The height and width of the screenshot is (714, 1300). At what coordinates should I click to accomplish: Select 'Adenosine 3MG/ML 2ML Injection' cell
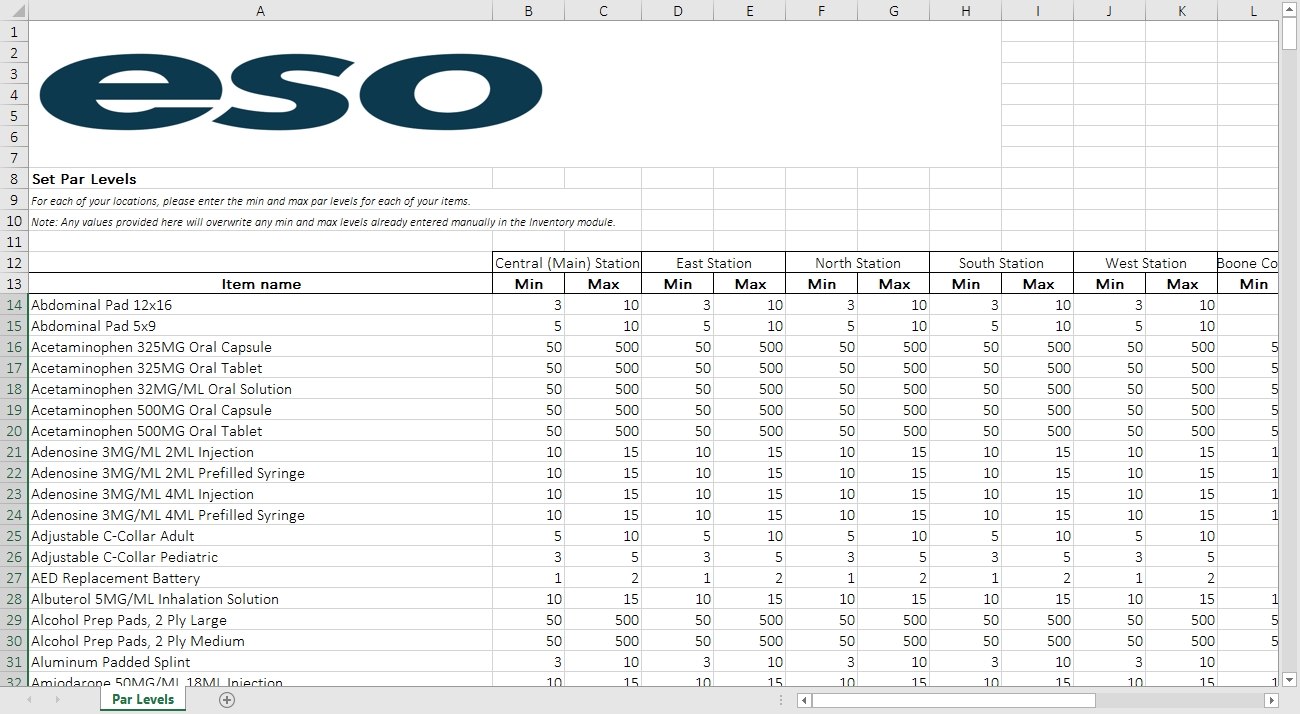tap(260, 452)
